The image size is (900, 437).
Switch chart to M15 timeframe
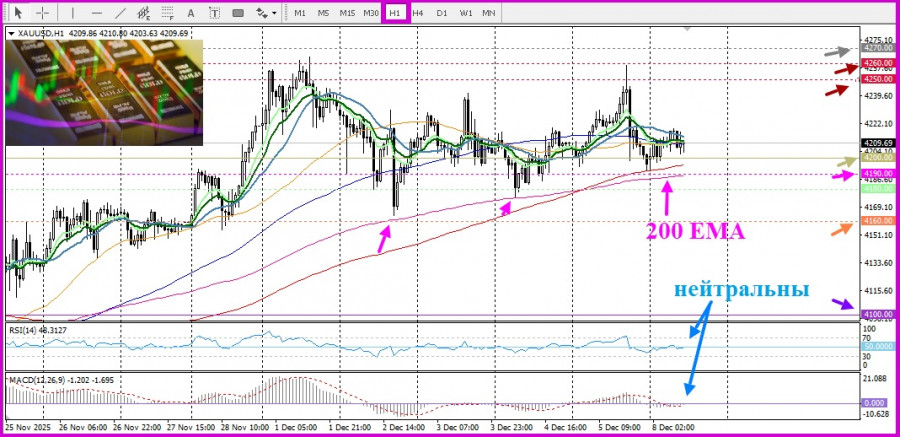347,13
